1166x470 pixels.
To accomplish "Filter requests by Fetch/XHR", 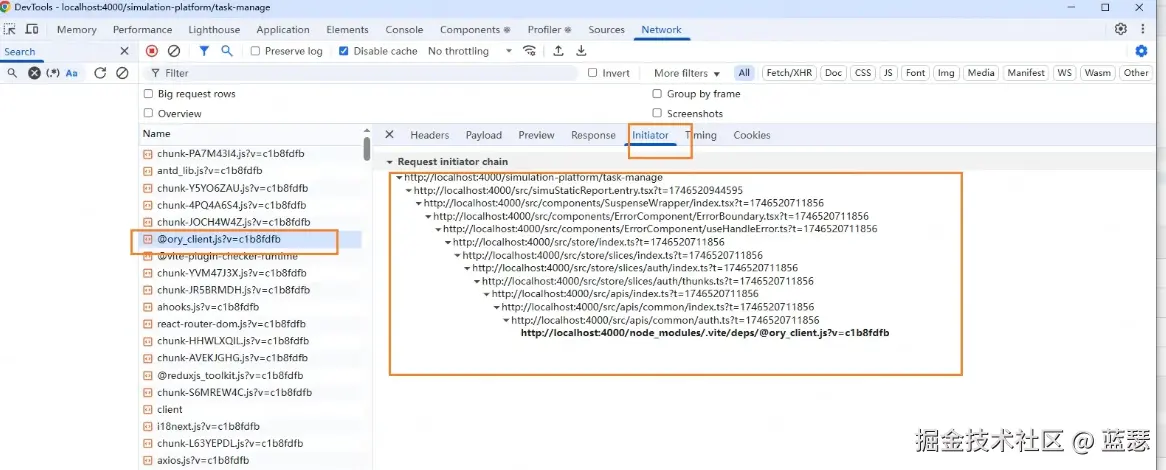I will tap(789, 73).
